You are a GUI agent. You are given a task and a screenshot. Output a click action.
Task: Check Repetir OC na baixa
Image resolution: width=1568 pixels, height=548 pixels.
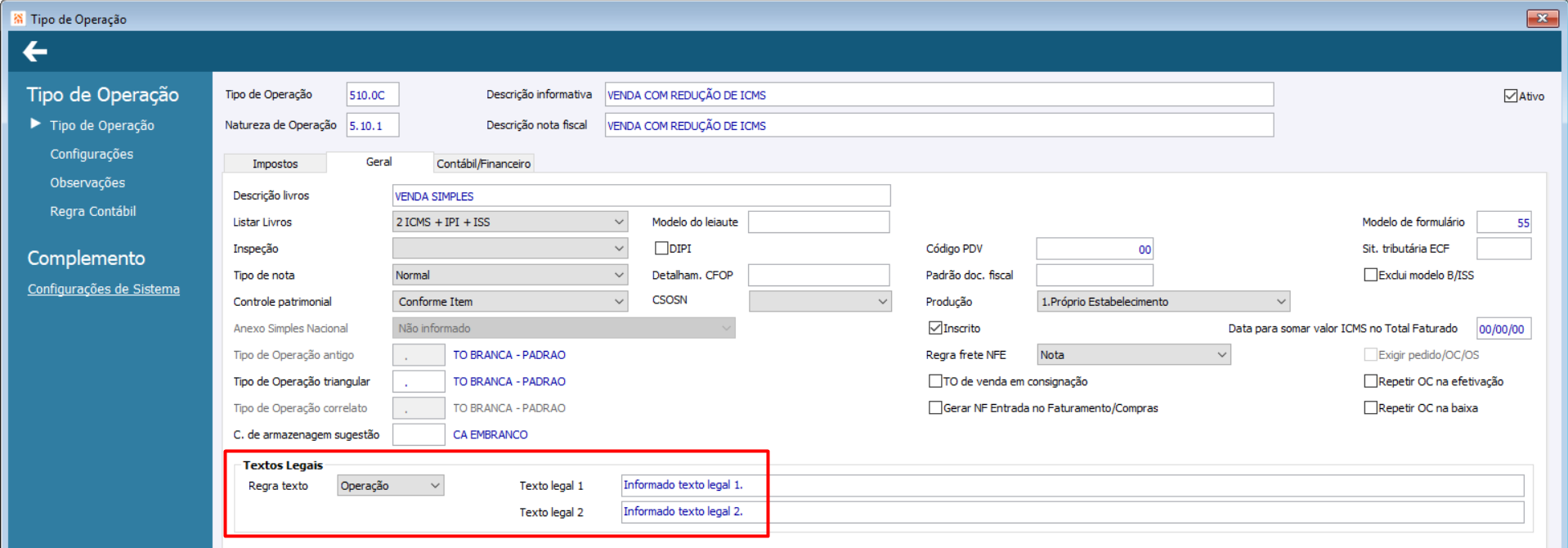[x=1370, y=407]
